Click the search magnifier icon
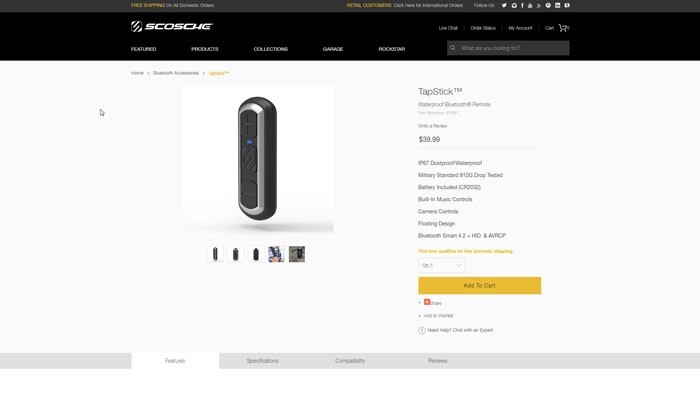 tap(453, 48)
